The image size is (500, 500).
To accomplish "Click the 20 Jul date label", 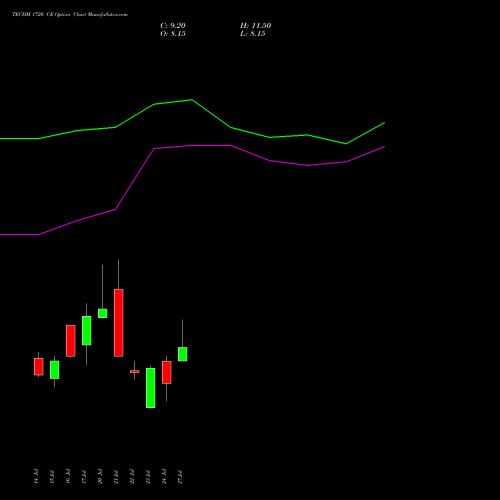I will tap(100, 476).
